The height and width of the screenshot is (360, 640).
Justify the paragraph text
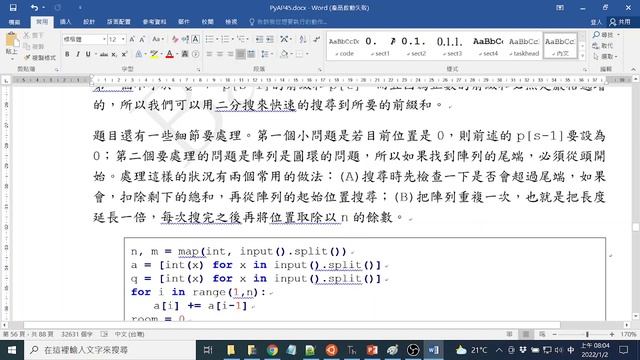(240, 54)
